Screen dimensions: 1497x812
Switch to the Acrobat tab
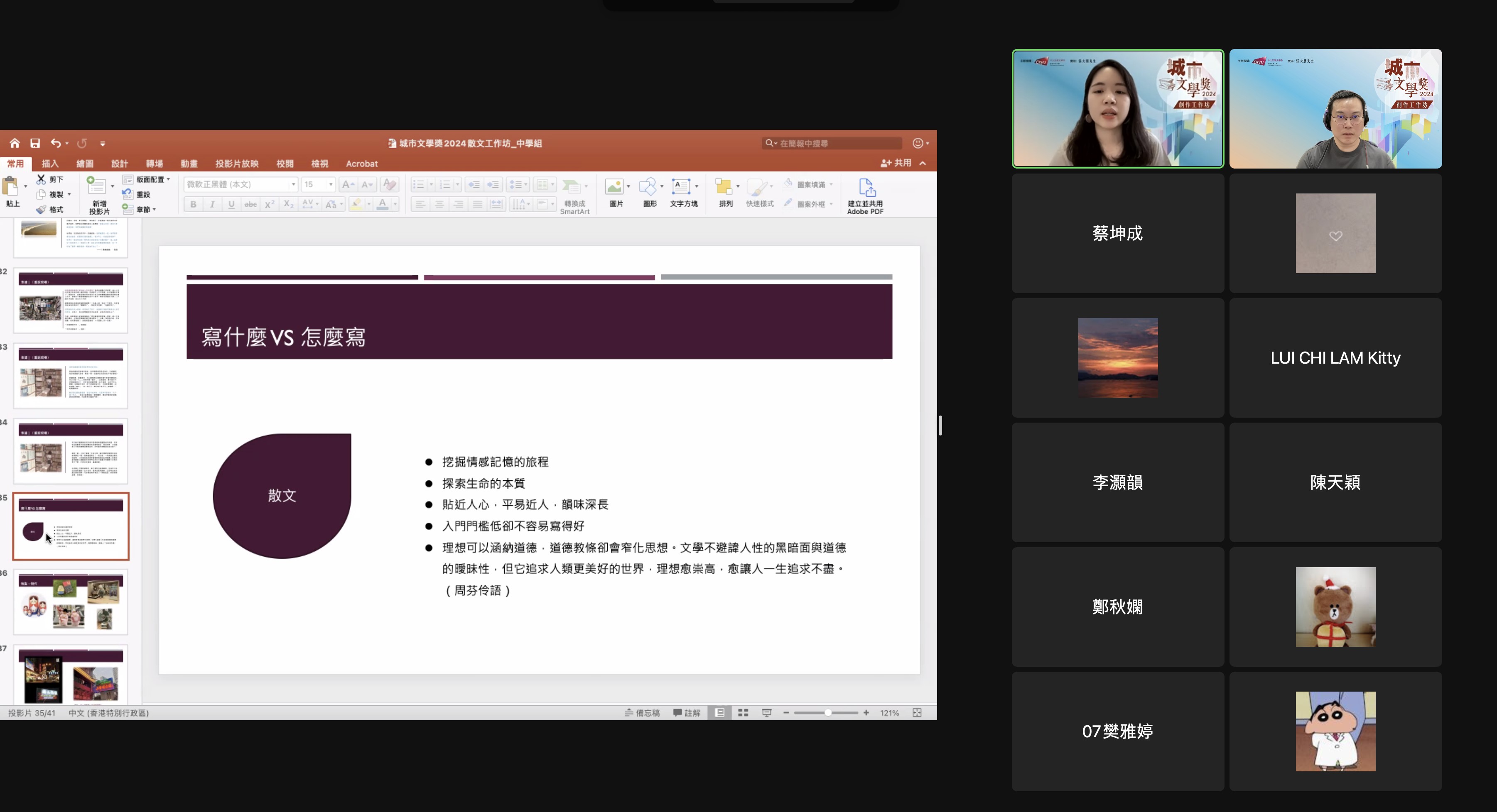(361, 164)
